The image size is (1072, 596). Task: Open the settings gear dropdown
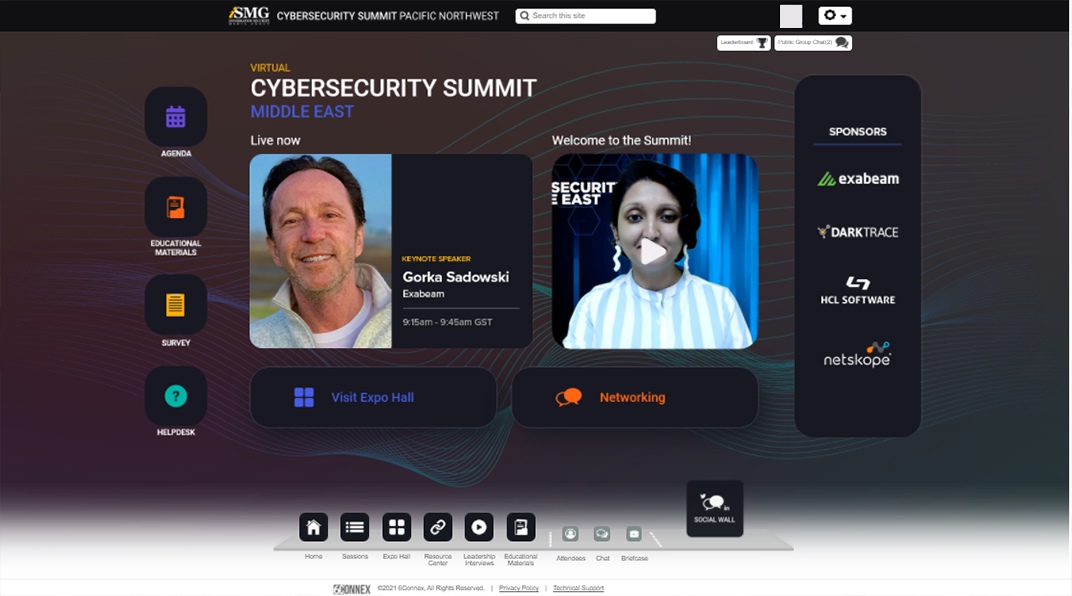coord(835,15)
